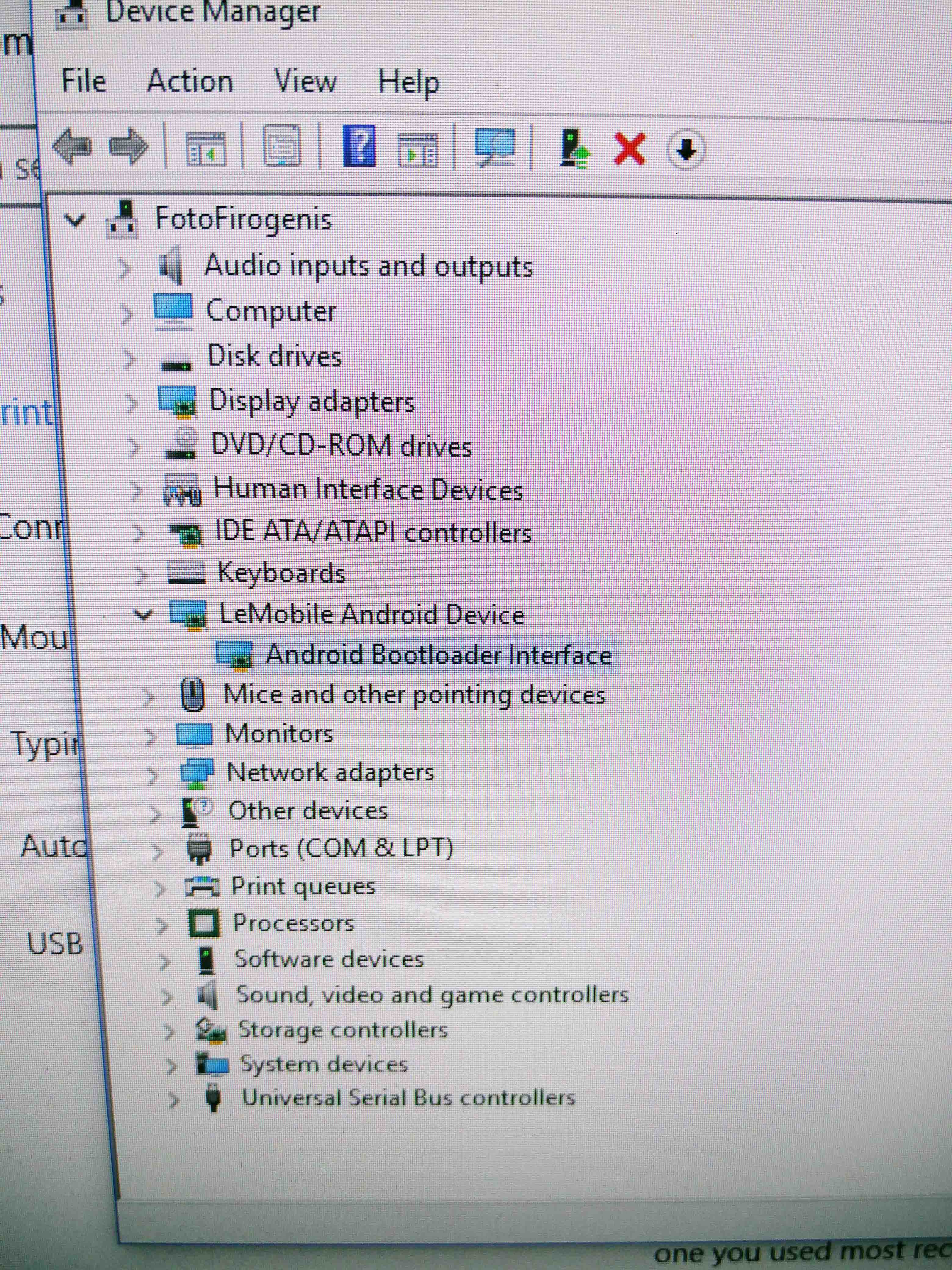Image resolution: width=952 pixels, height=1270 pixels.
Task: Select the Ports (COM & LPT) entry
Action: click(x=341, y=849)
